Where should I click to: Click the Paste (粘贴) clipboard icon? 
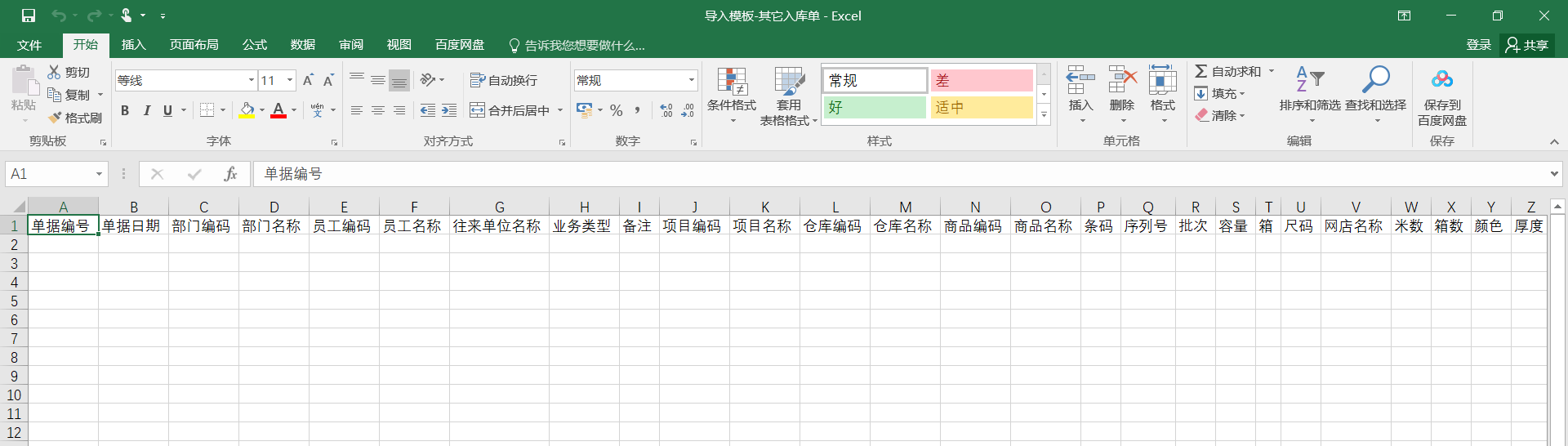(x=24, y=81)
